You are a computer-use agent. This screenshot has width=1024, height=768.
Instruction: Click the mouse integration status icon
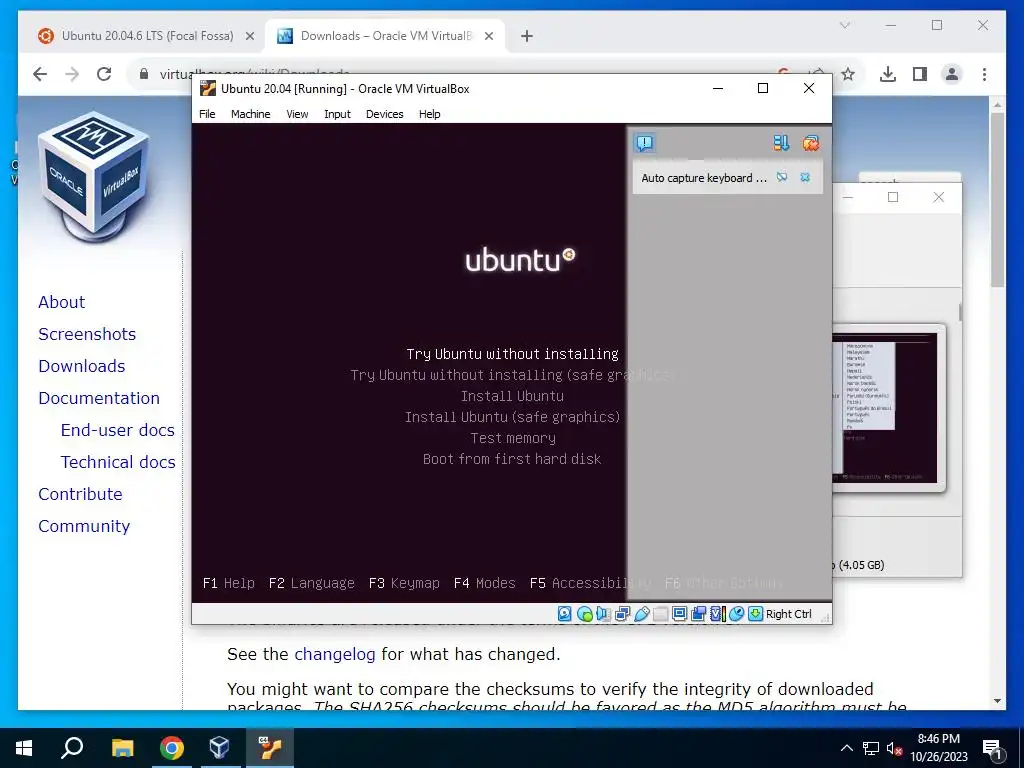(736, 614)
